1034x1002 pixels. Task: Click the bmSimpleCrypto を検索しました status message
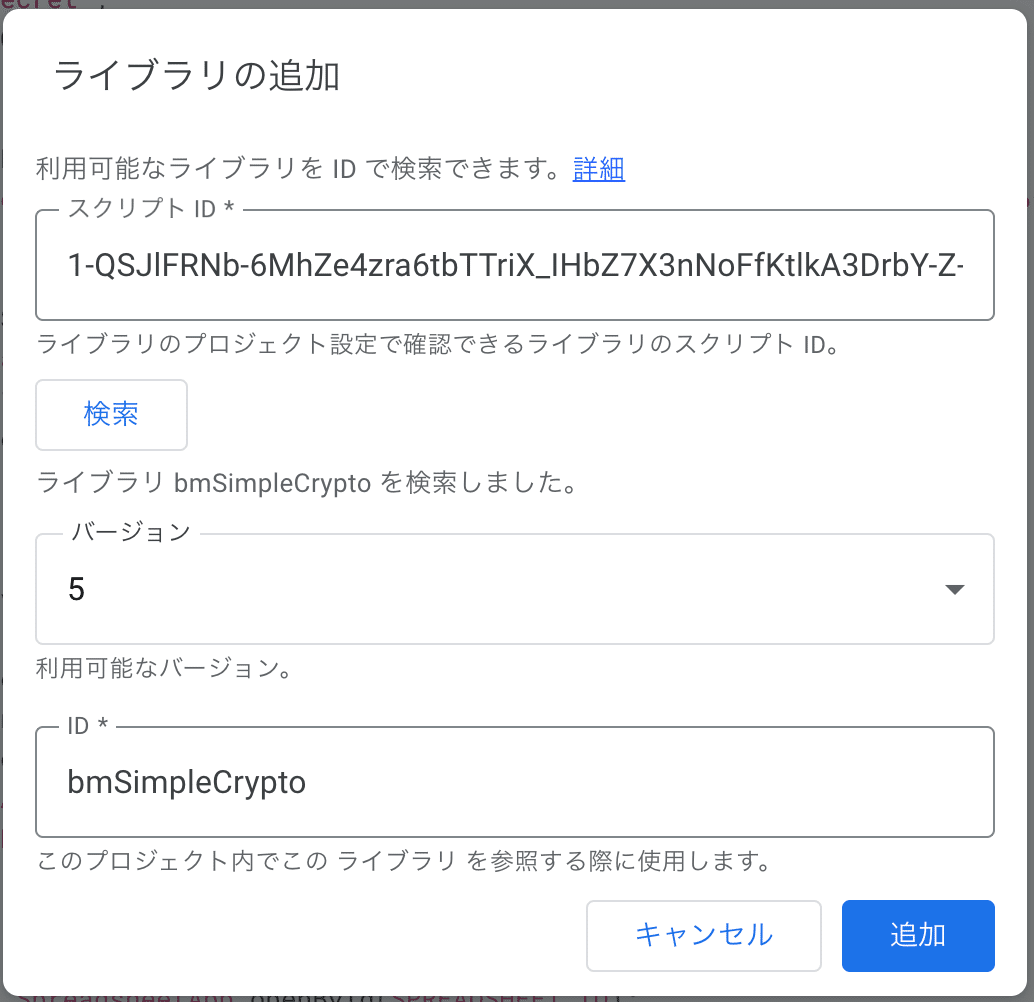point(307,484)
